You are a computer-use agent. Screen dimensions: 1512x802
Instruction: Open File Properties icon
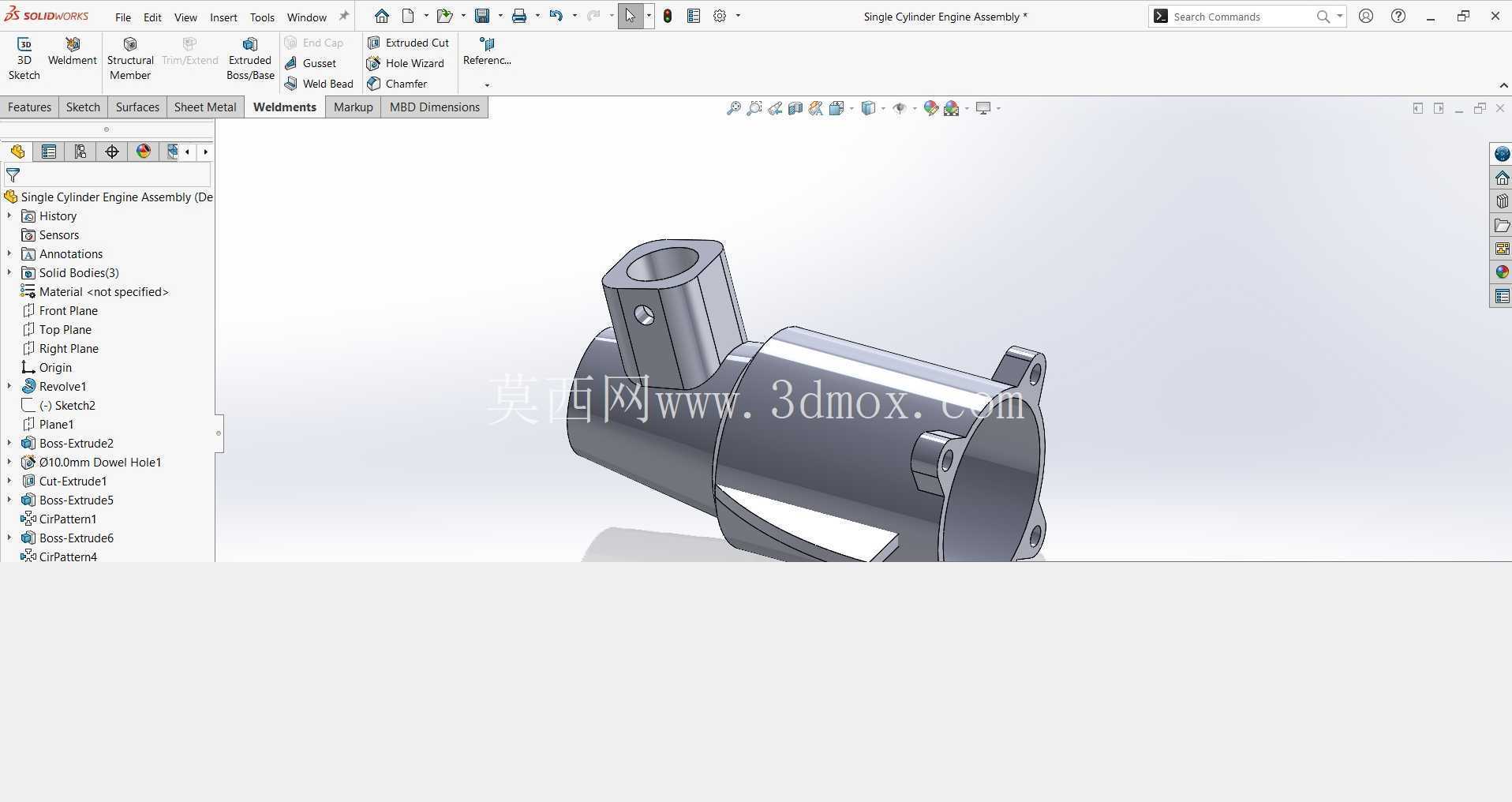click(x=694, y=16)
